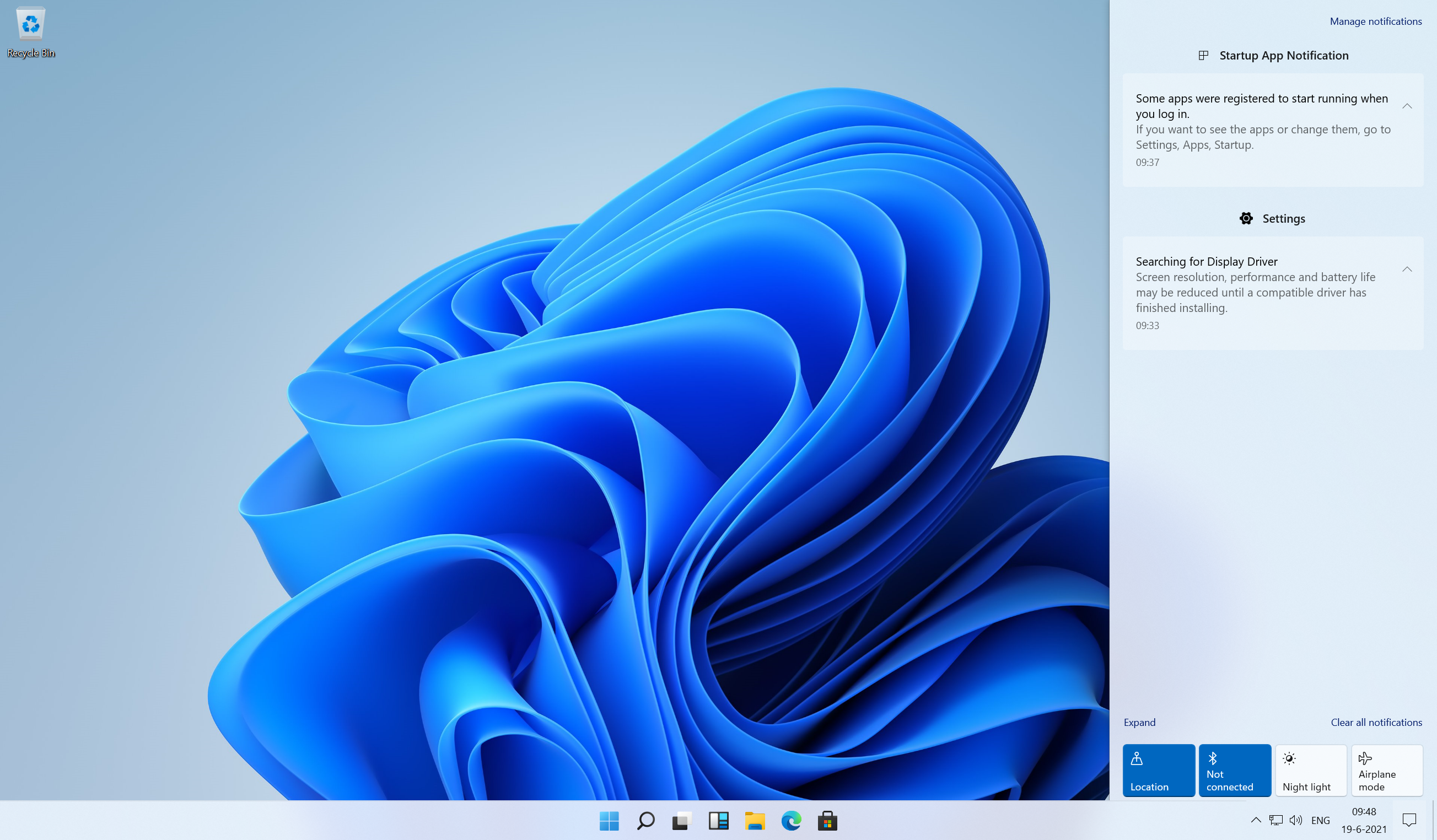The width and height of the screenshot is (1437, 840).
Task: Launch Microsoft Edge from the taskbar
Action: coord(791,821)
